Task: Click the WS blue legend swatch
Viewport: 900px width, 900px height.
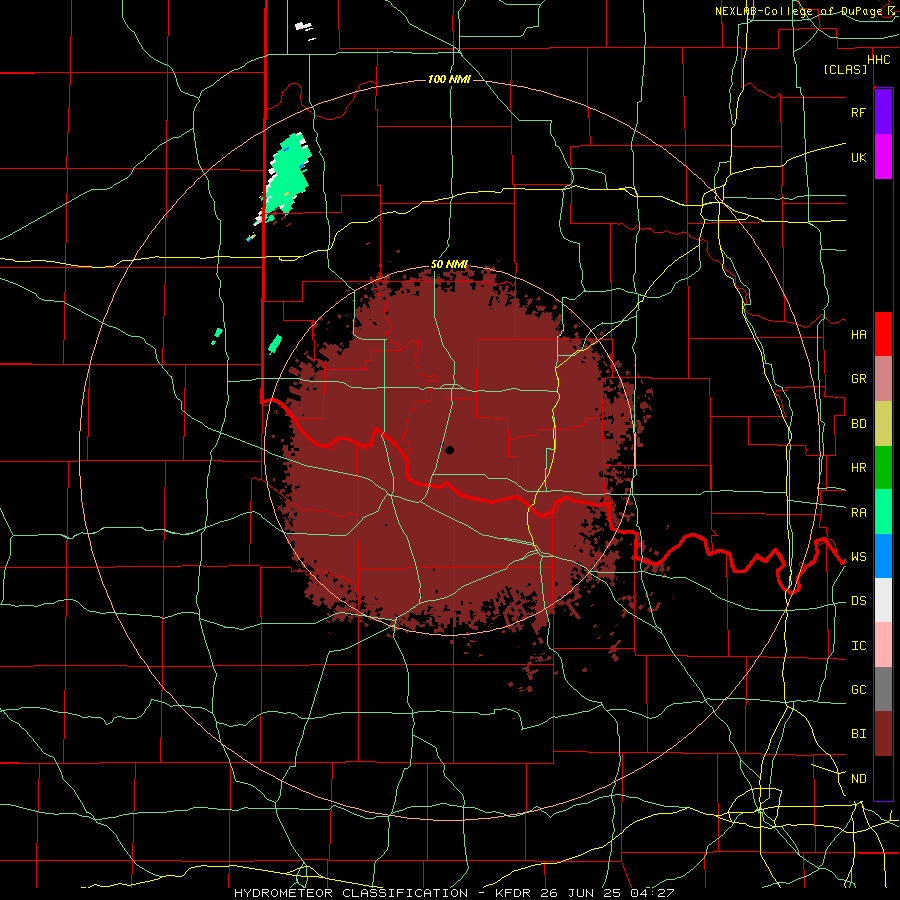Action: [x=883, y=556]
